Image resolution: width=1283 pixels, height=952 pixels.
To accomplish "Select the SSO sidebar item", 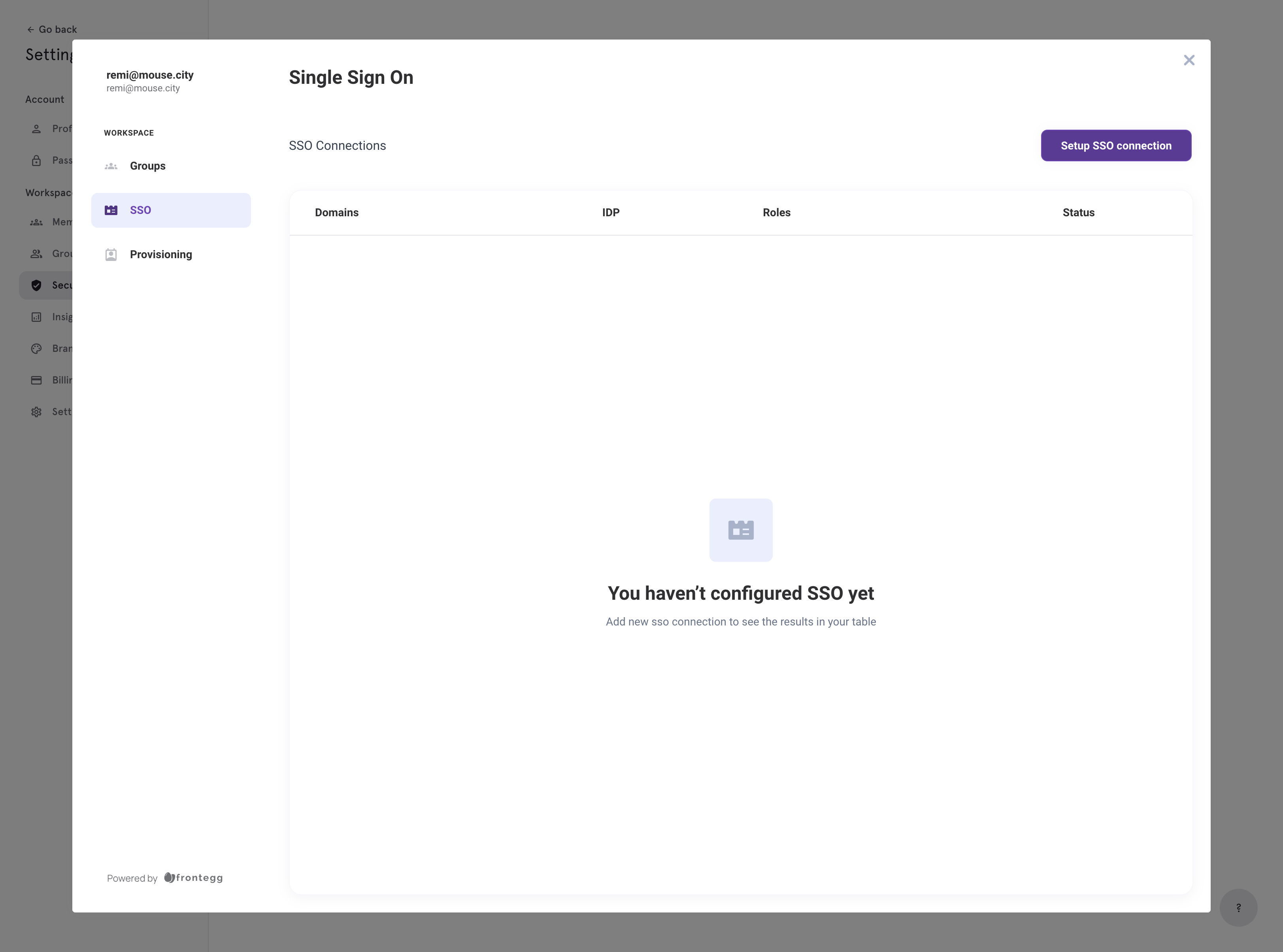I will [x=170, y=210].
